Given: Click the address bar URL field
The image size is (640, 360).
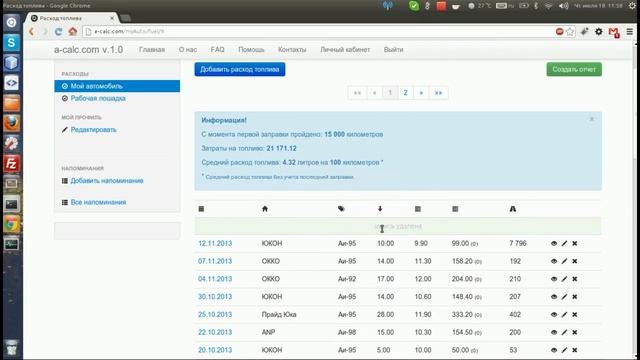Looking at the screenshot, I should pyautogui.click(x=318, y=31).
